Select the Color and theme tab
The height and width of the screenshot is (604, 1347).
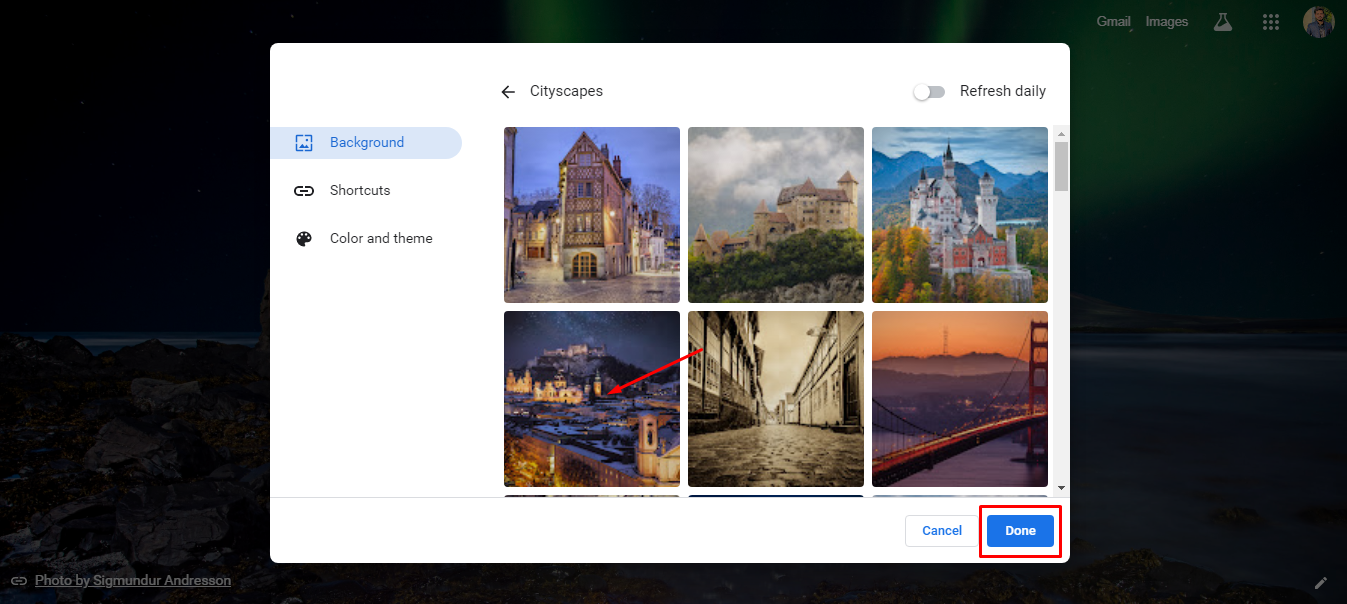pos(366,239)
